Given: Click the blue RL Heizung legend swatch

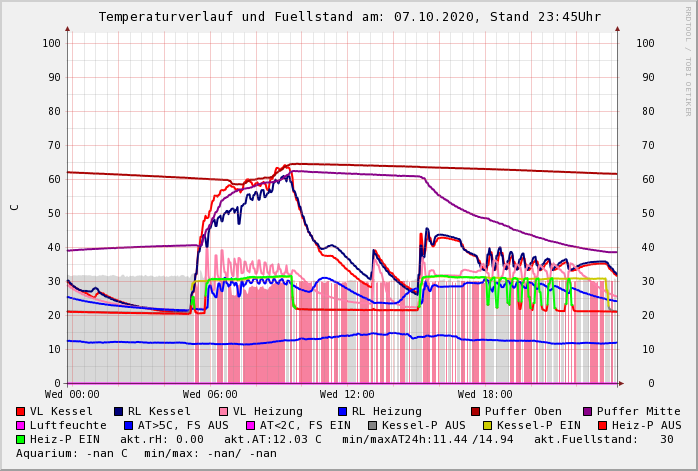Looking at the screenshot, I should tap(342, 412).
